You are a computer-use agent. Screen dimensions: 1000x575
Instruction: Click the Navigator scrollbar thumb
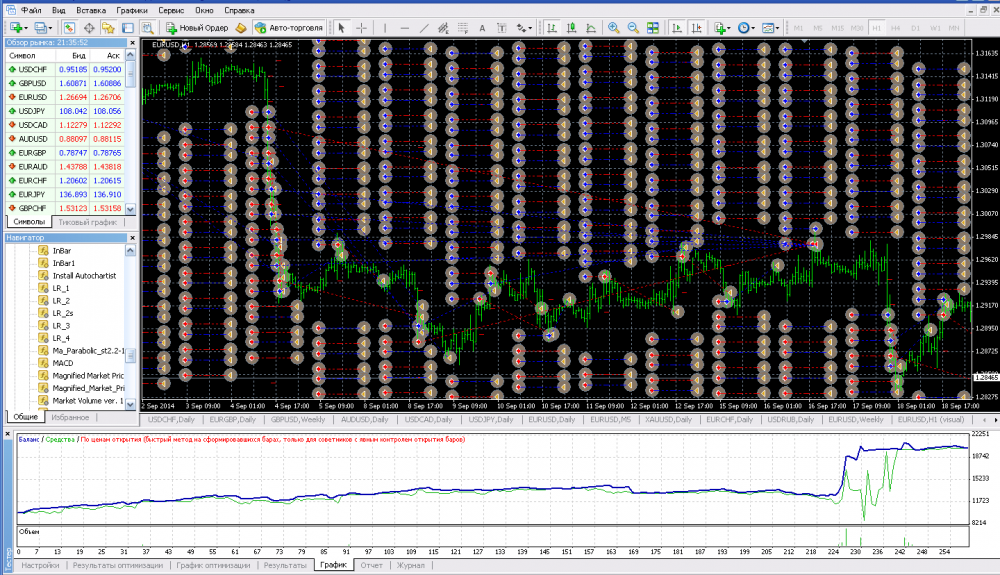(x=131, y=356)
